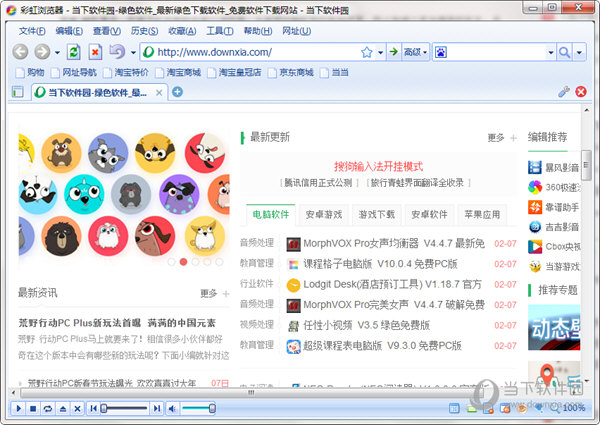The height and width of the screenshot is (425, 600).
Task: Stop loading with the red X icon
Action: pyautogui.click(x=95, y=52)
